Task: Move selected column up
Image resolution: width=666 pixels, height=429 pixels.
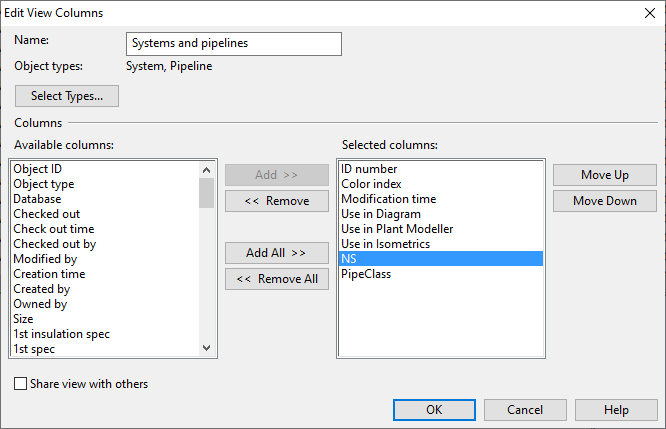Action: click(x=604, y=175)
